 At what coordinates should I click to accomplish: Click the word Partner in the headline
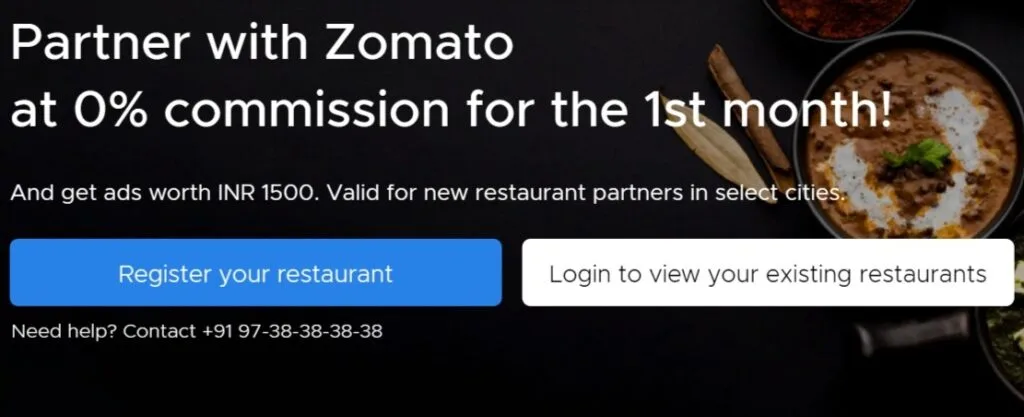point(100,43)
